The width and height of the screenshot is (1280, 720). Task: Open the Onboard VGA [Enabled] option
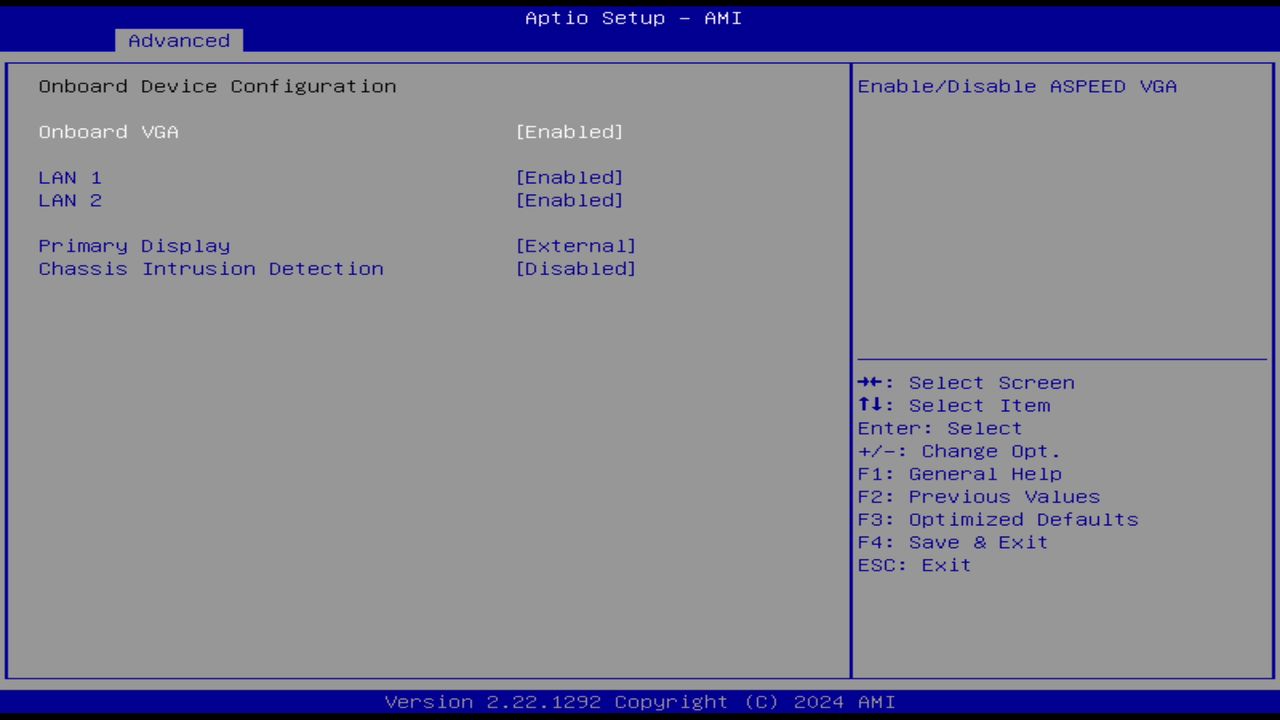[x=570, y=132]
